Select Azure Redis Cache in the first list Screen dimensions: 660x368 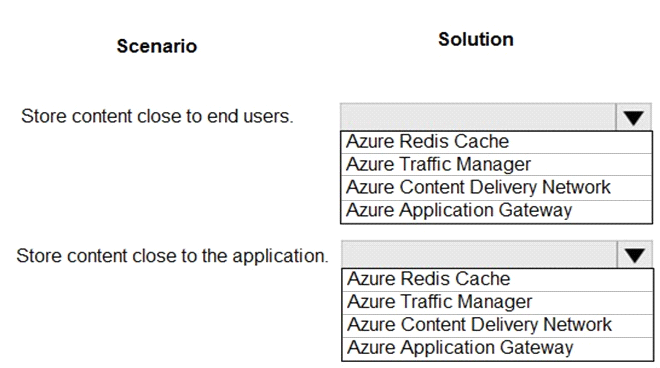click(x=496, y=142)
